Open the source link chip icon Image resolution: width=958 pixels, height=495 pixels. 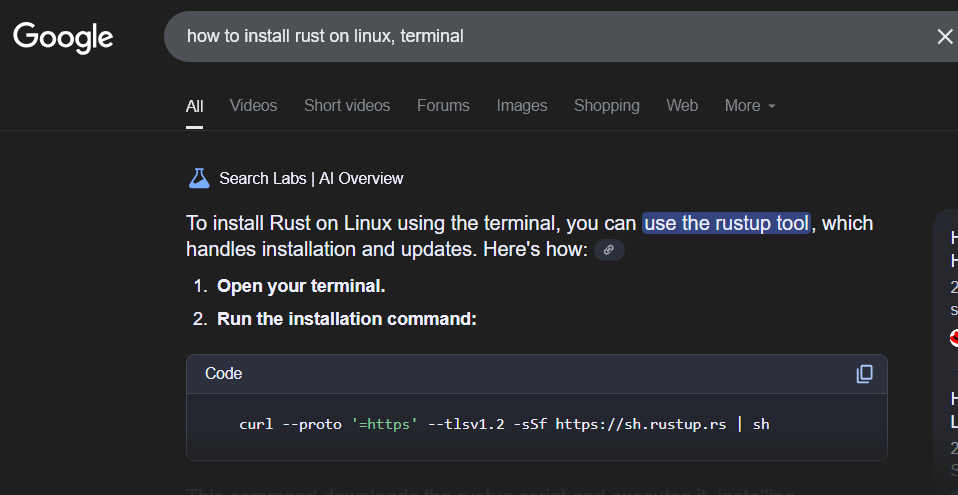(609, 250)
